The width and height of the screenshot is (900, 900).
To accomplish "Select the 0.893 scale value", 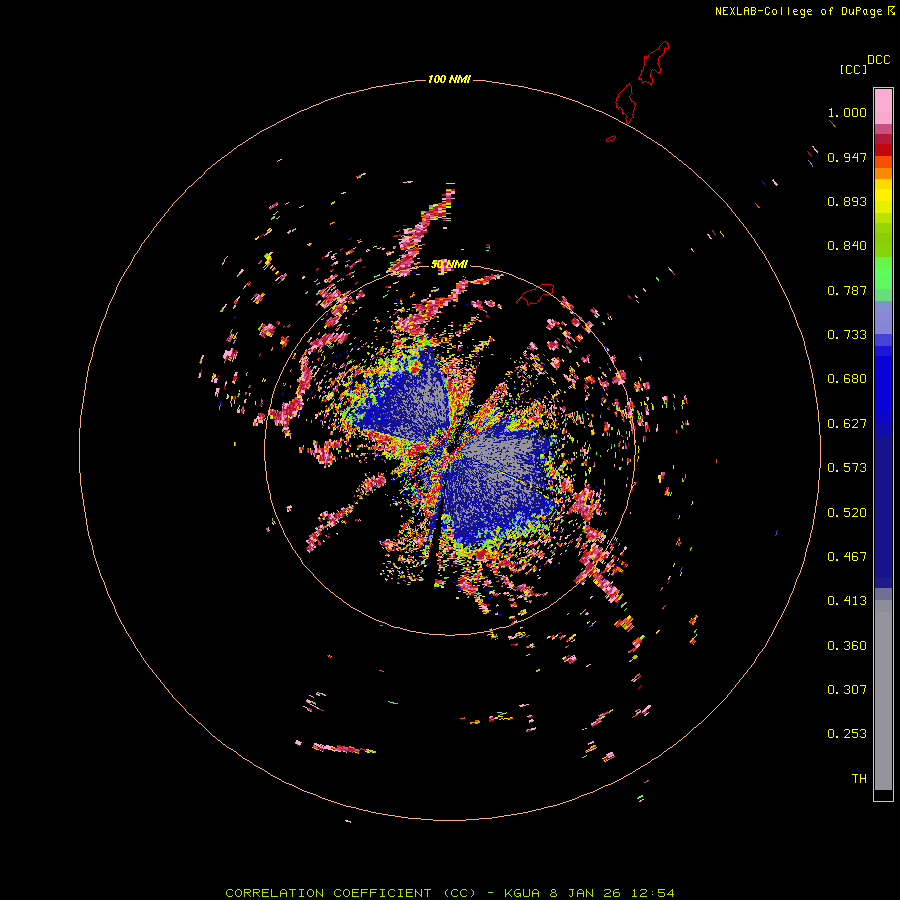I will (x=847, y=201).
